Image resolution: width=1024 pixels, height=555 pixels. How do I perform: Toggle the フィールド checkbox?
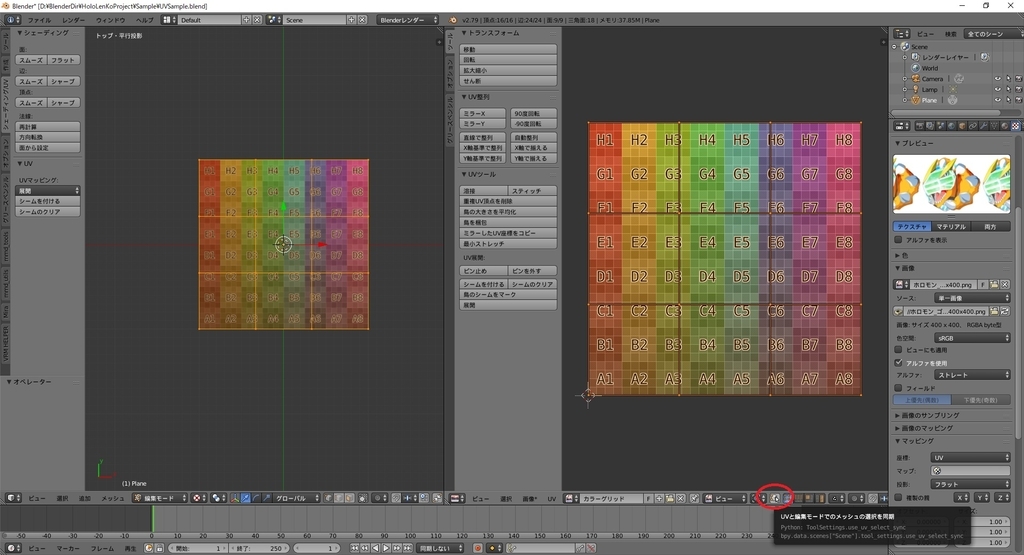click(899, 388)
